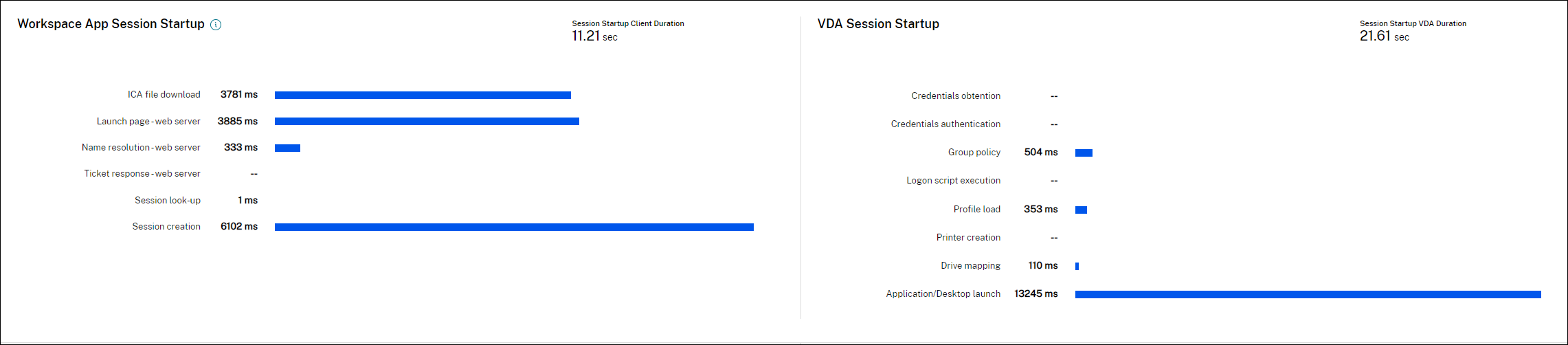The image size is (1568, 345).
Task: Select the Session look-up label
Action: pos(168,201)
